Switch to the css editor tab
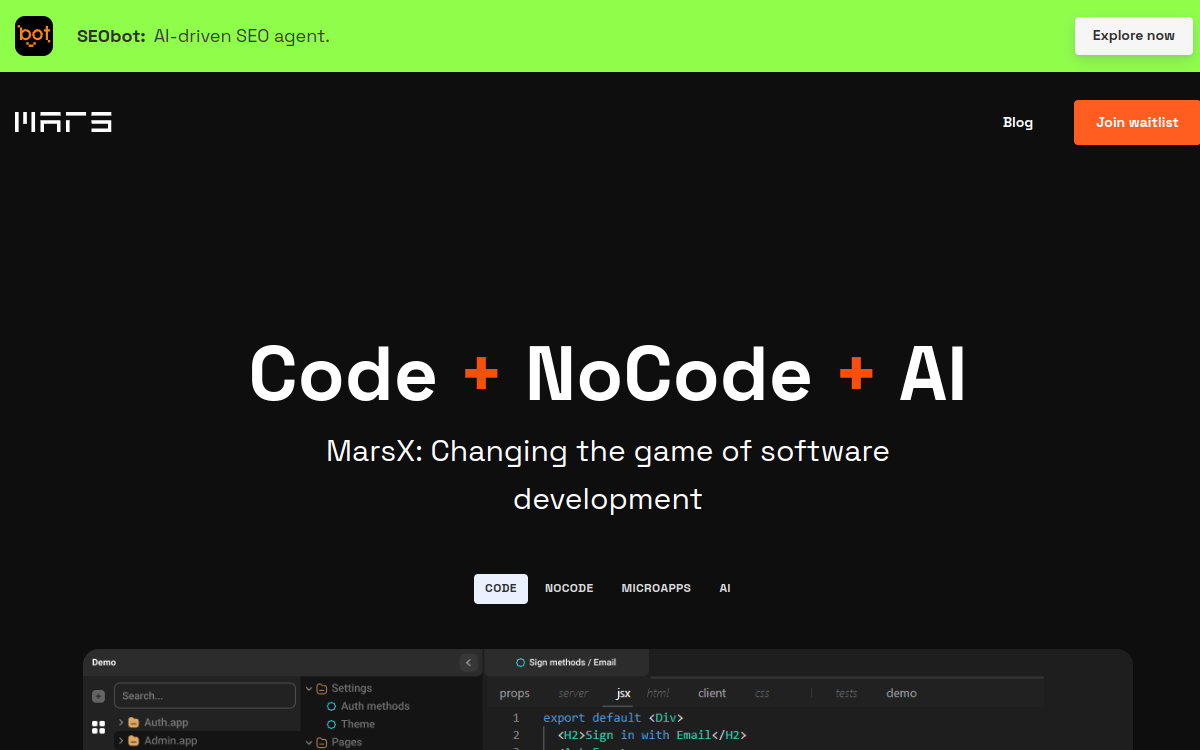This screenshot has width=1200, height=750. point(762,693)
